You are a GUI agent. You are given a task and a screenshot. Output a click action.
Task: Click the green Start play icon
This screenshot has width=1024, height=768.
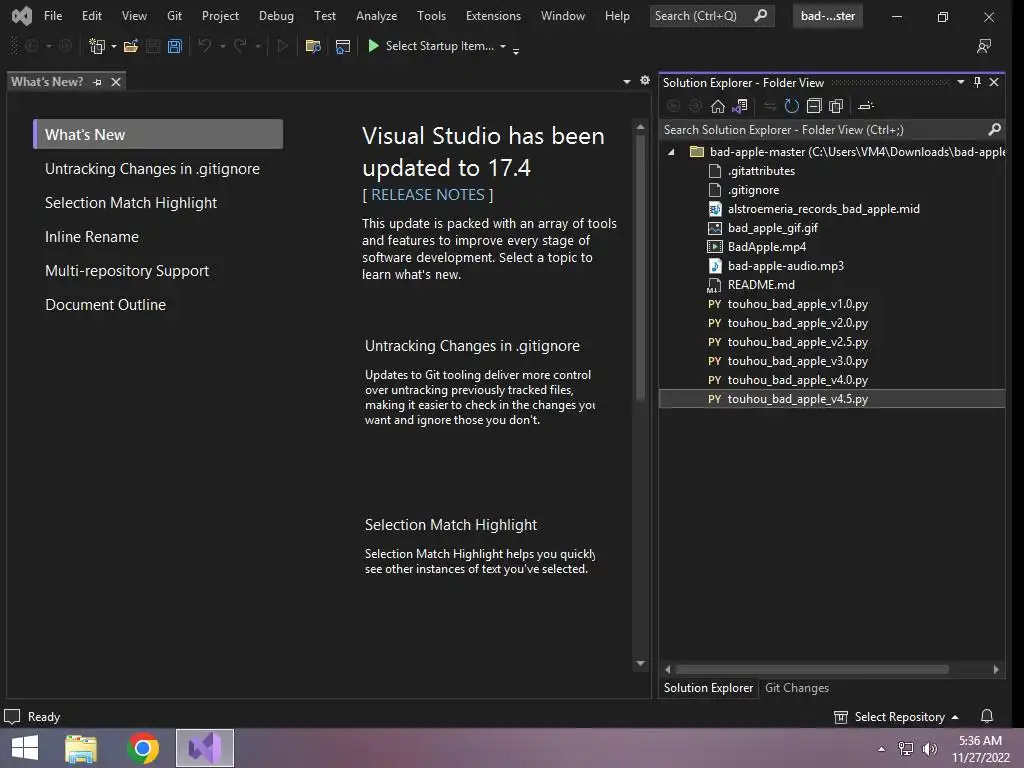[374, 45]
